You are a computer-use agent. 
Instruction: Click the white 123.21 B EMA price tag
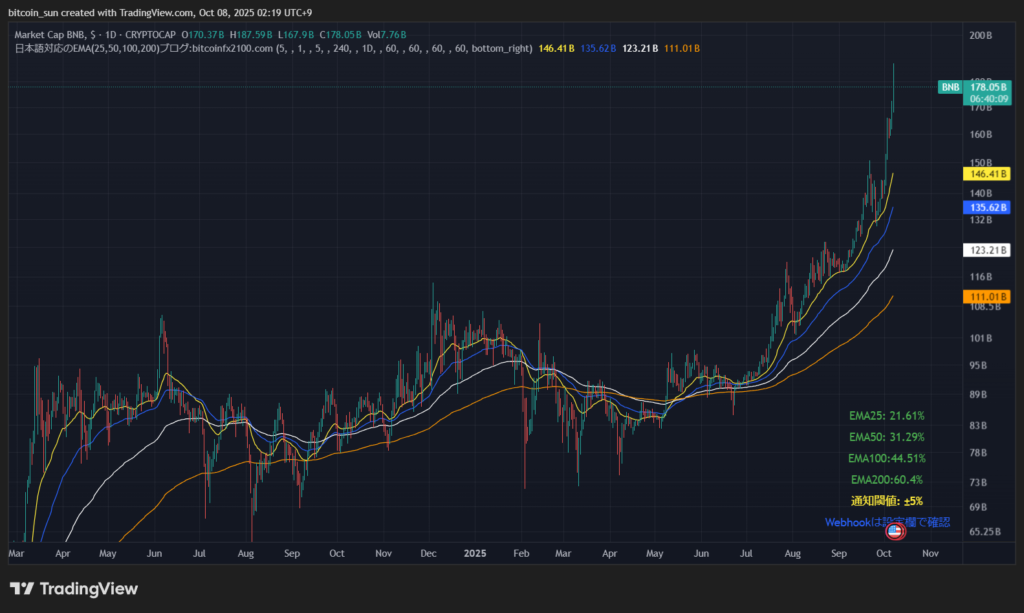[986, 250]
